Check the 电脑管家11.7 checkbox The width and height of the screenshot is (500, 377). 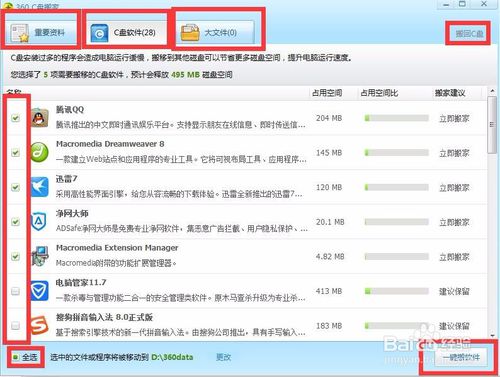coord(15,291)
